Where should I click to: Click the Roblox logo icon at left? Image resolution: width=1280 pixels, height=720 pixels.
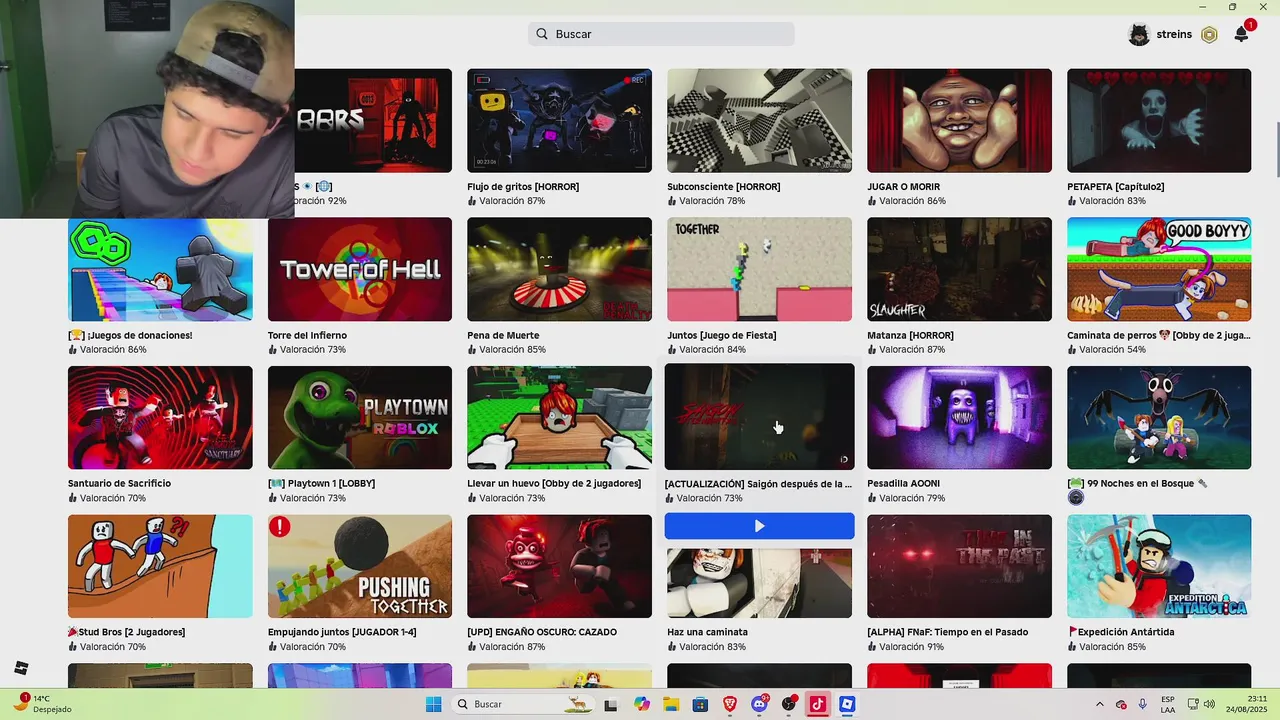[21, 668]
